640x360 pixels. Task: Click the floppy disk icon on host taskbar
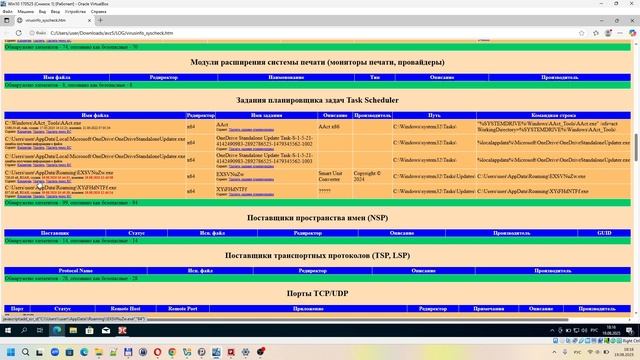pyautogui.click(x=128, y=352)
